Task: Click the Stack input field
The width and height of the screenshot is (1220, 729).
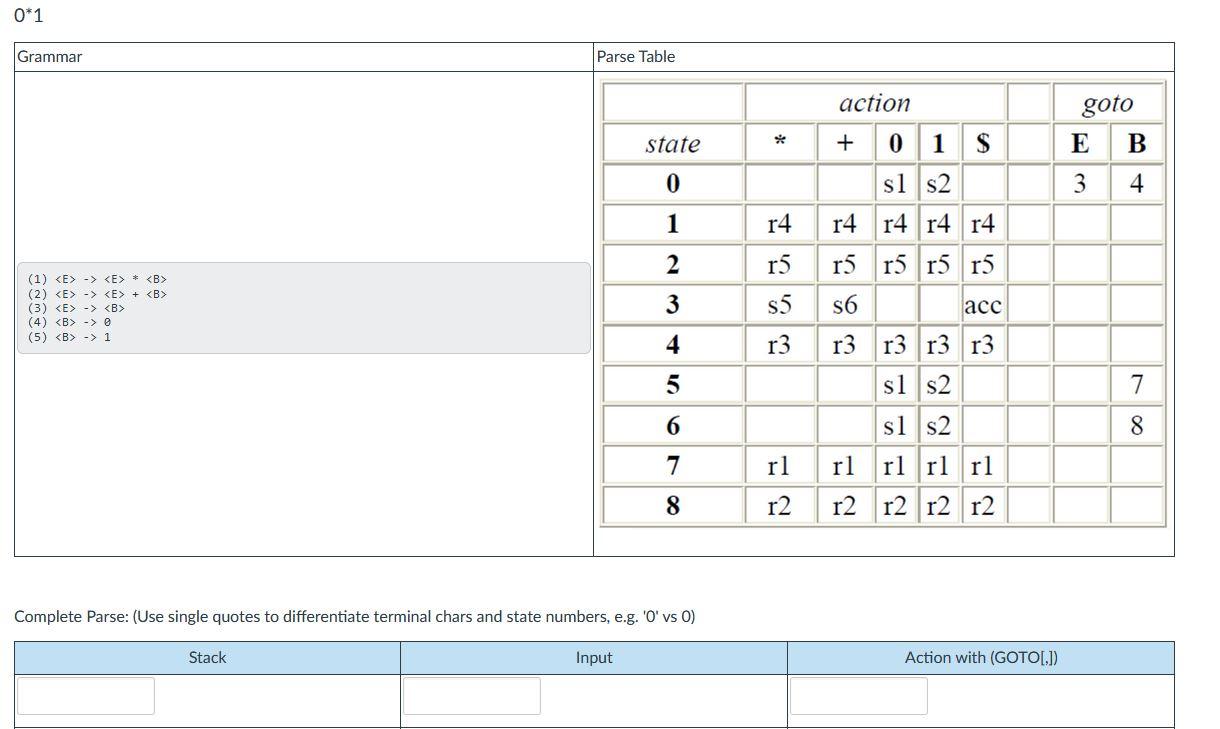Action: point(85,695)
